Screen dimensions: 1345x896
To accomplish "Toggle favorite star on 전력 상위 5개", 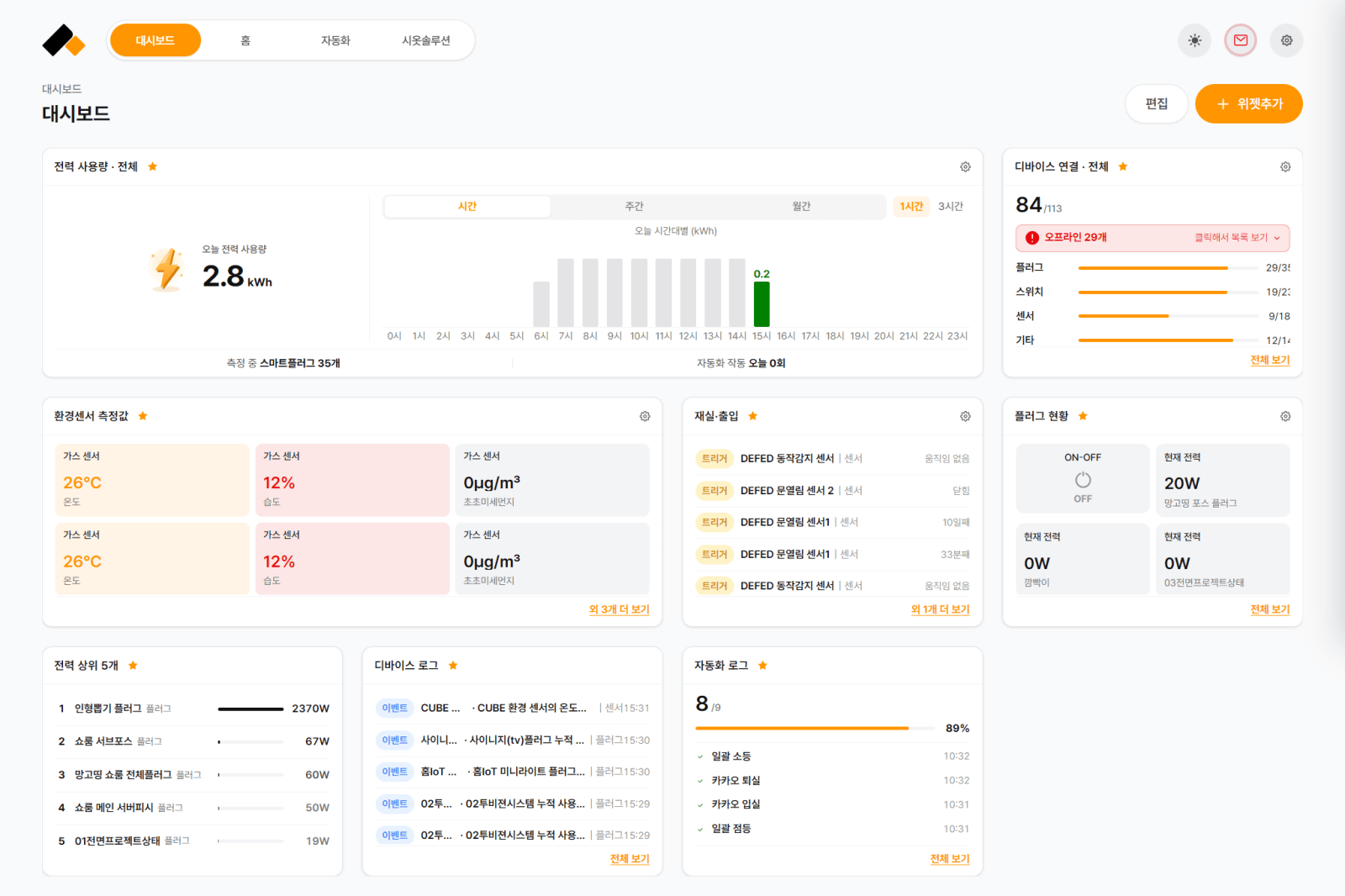I will click(133, 666).
